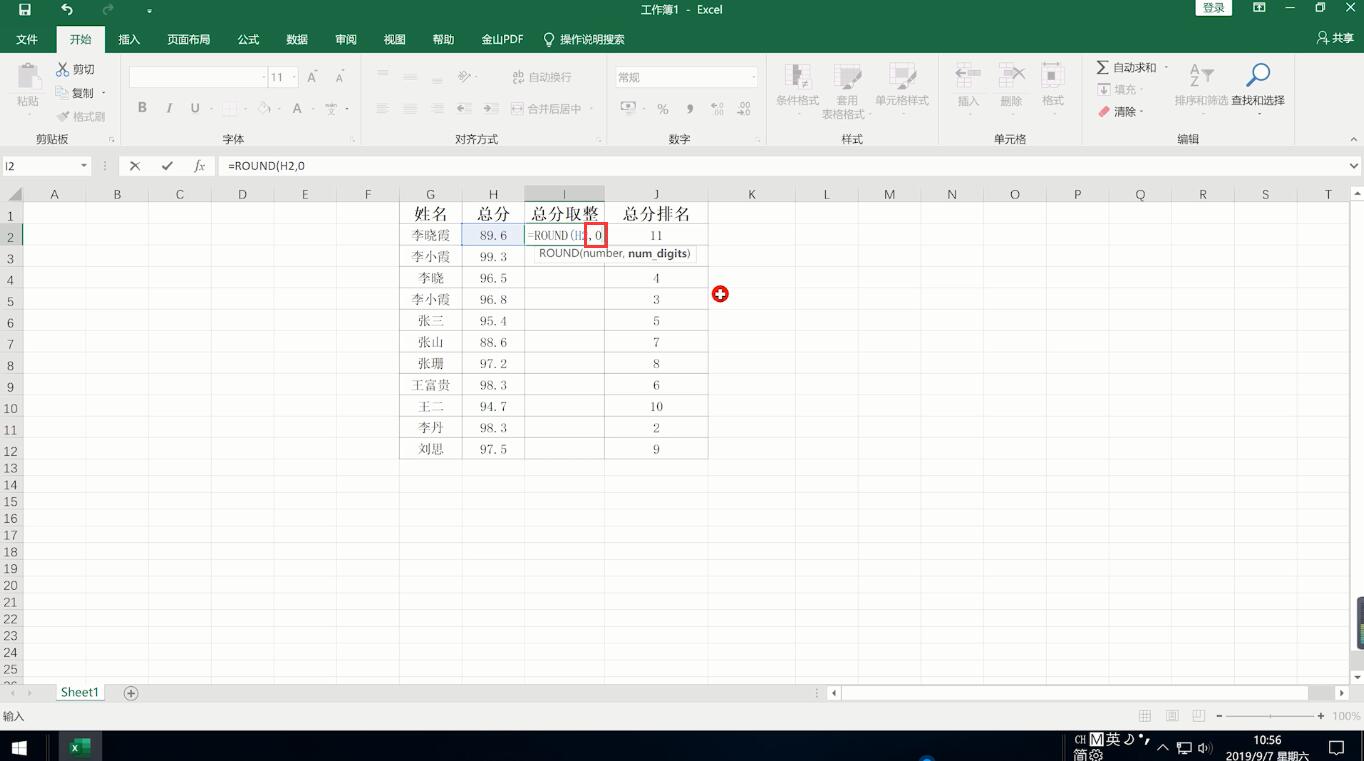Screen dimensions: 1364x761
Task: Click the Delete cells icon
Action: click(x=1011, y=77)
